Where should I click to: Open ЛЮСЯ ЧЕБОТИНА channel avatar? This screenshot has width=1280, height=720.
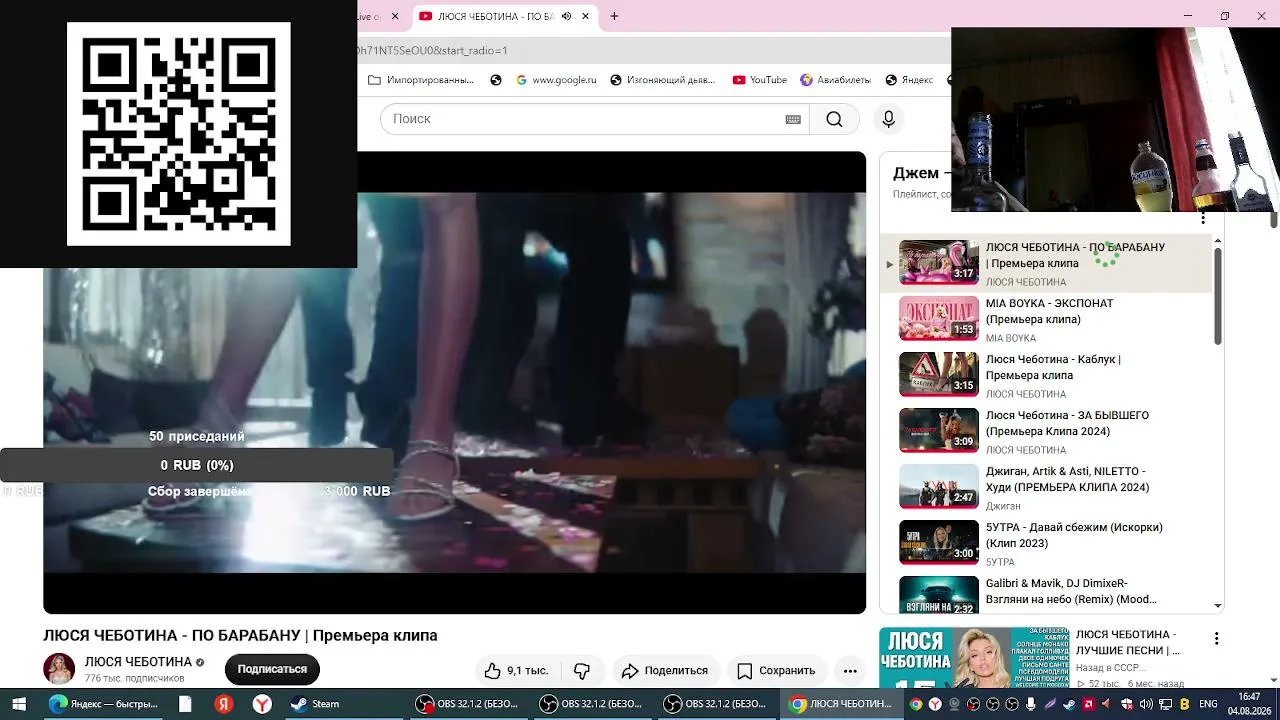click(x=59, y=669)
